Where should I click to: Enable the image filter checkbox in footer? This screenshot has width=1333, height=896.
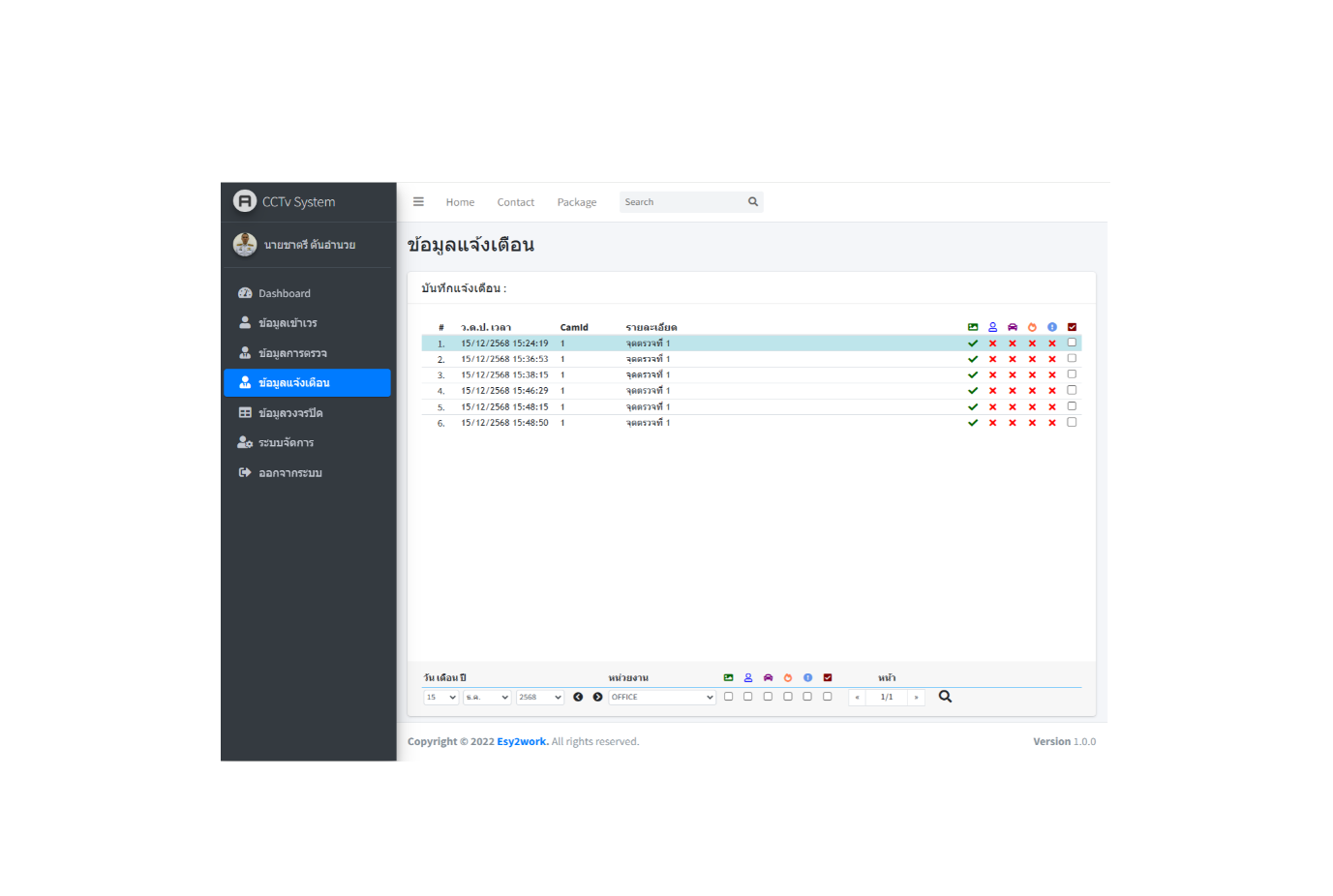pos(728,697)
